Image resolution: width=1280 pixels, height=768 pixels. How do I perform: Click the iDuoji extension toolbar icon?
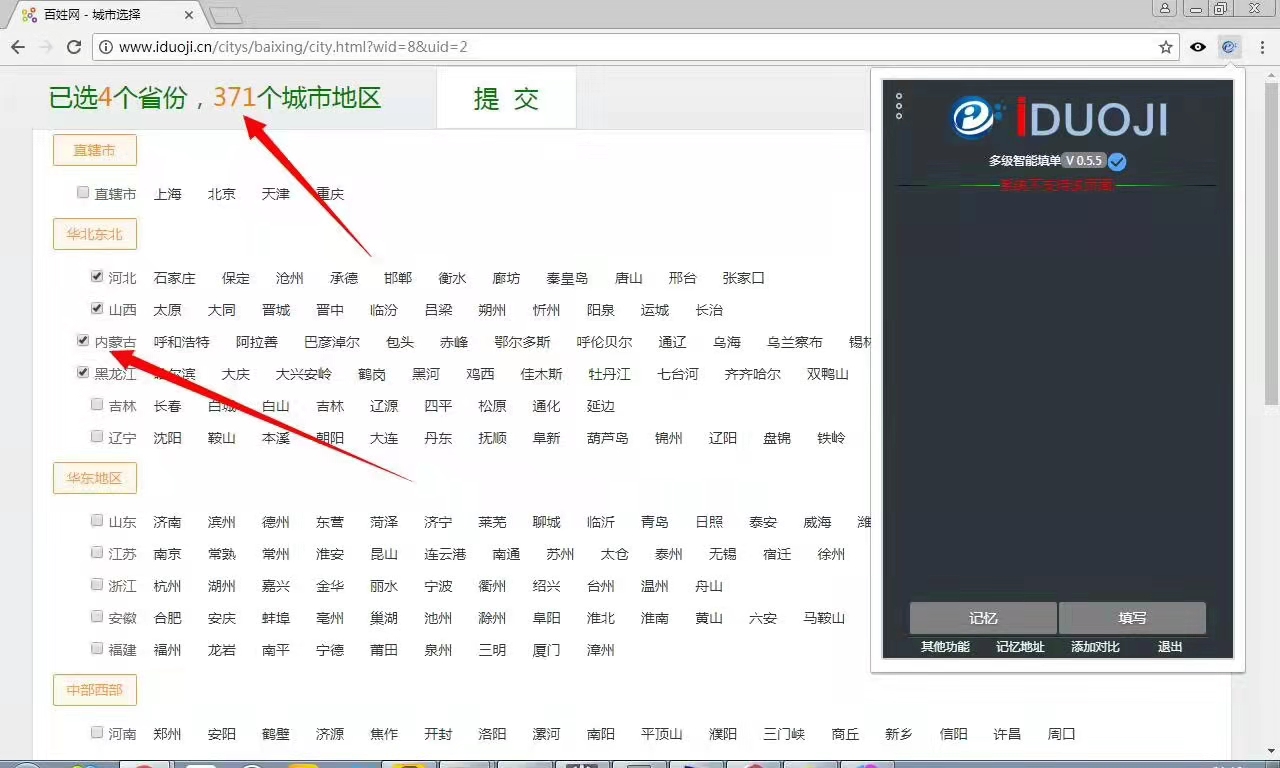1230,47
